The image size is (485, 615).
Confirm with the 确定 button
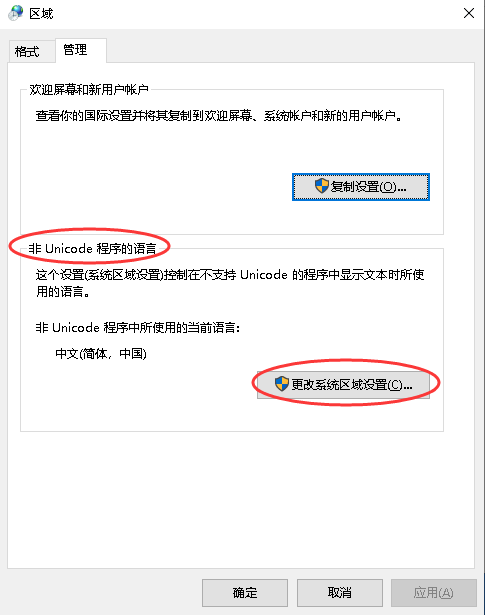[x=245, y=592]
